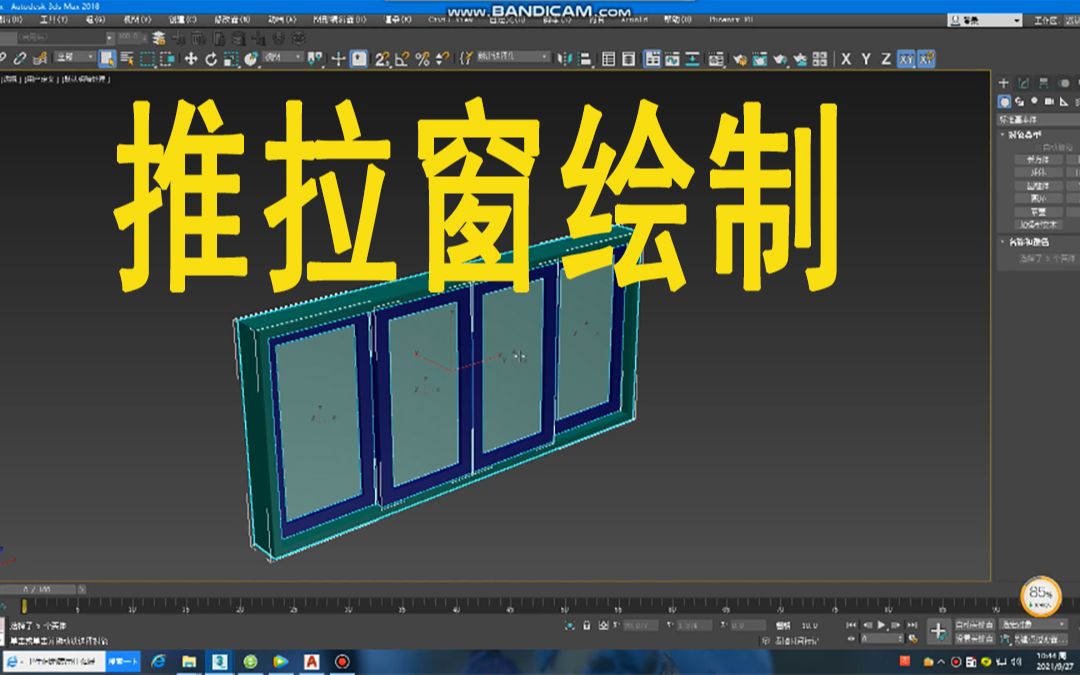Open the selection filter dropdown showing 全部
This screenshot has height=675, width=1080.
coord(70,58)
